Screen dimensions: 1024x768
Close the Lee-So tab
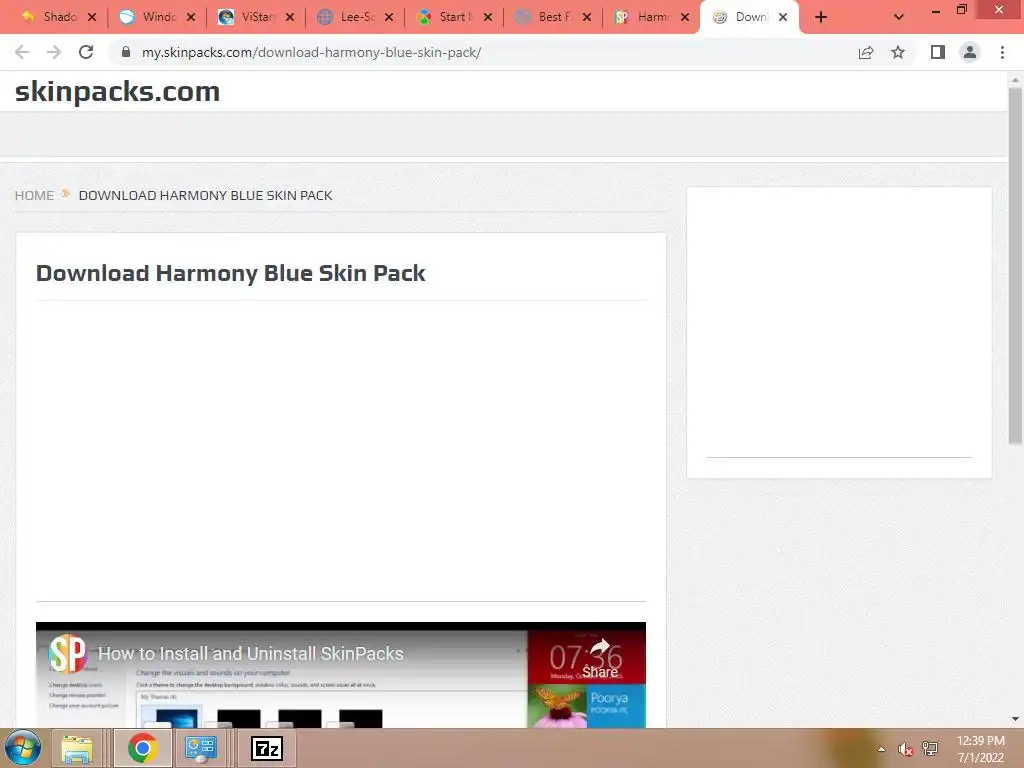pyautogui.click(x=389, y=17)
